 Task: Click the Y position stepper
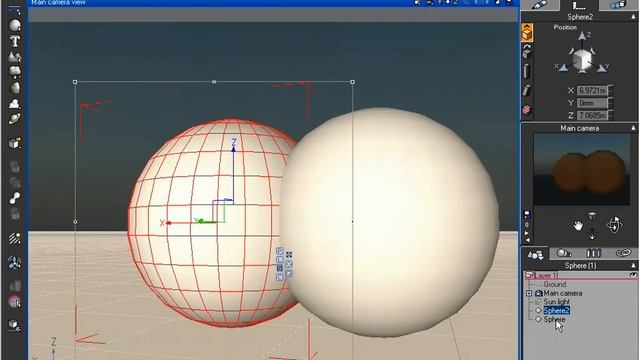pyautogui.click(x=611, y=103)
